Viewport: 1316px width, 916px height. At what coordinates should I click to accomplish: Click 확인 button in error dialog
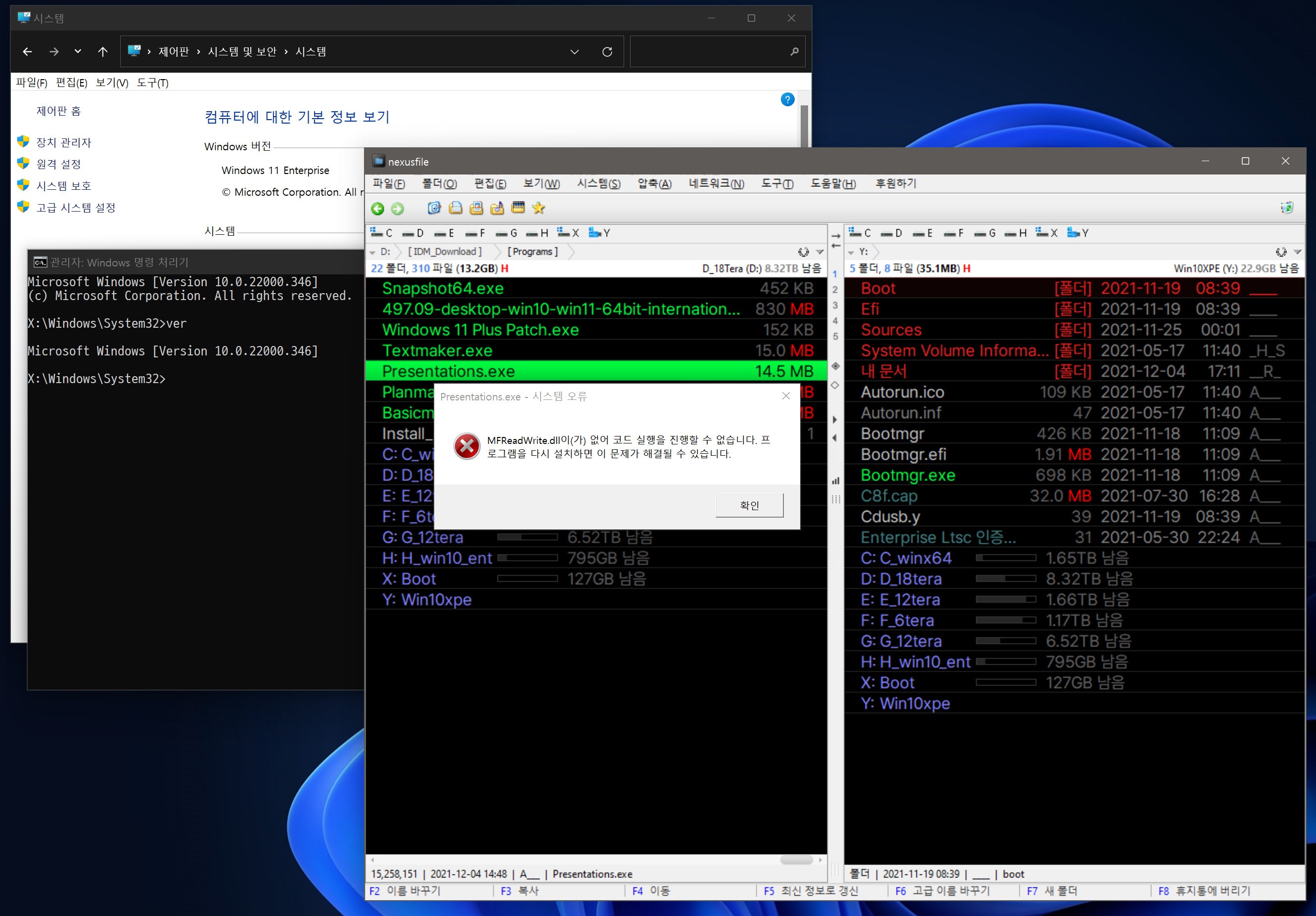[749, 505]
